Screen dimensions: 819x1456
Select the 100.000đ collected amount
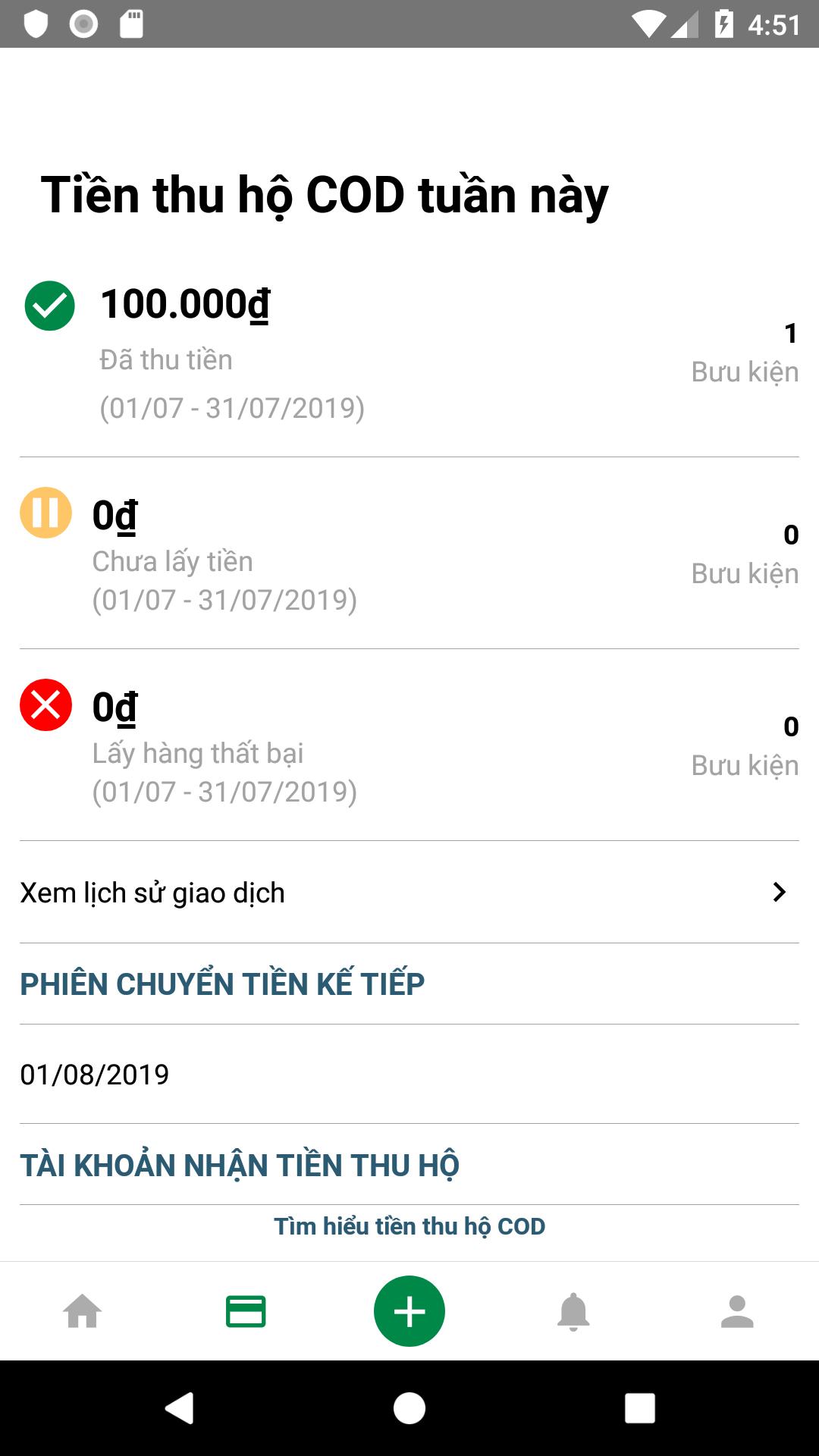(x=185, y=304)
